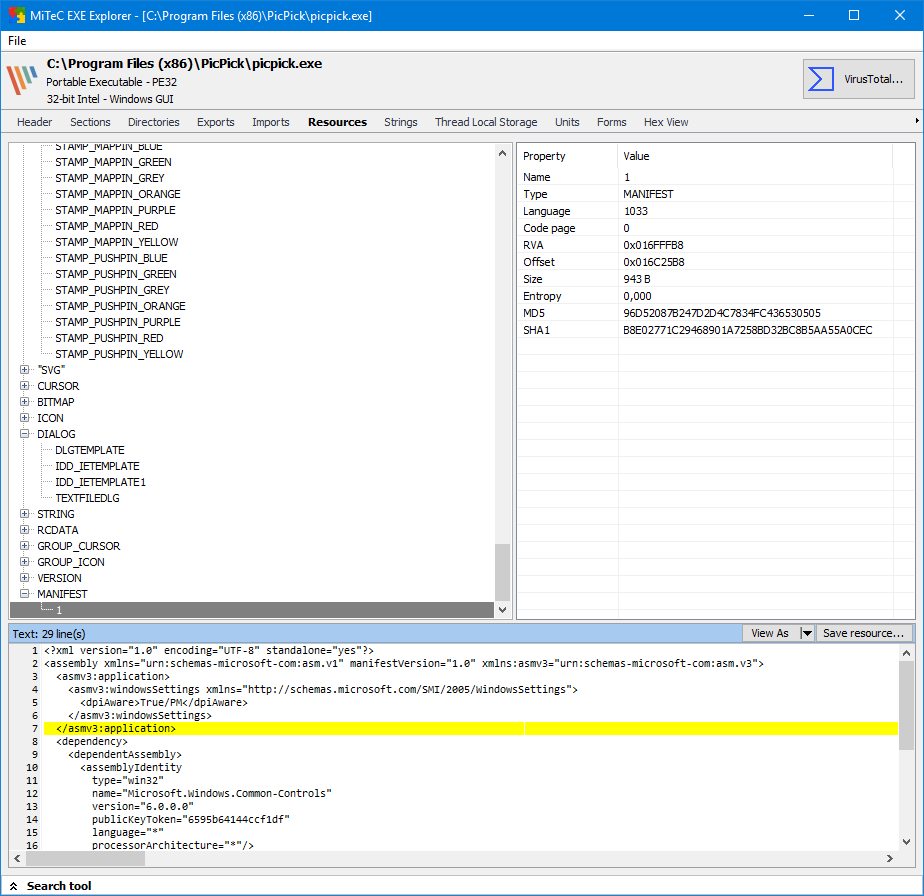This screenshot has width=924, height=896.
Task: Select STAMP_PUSHPIN_RED resource
Action: [109, 338]
